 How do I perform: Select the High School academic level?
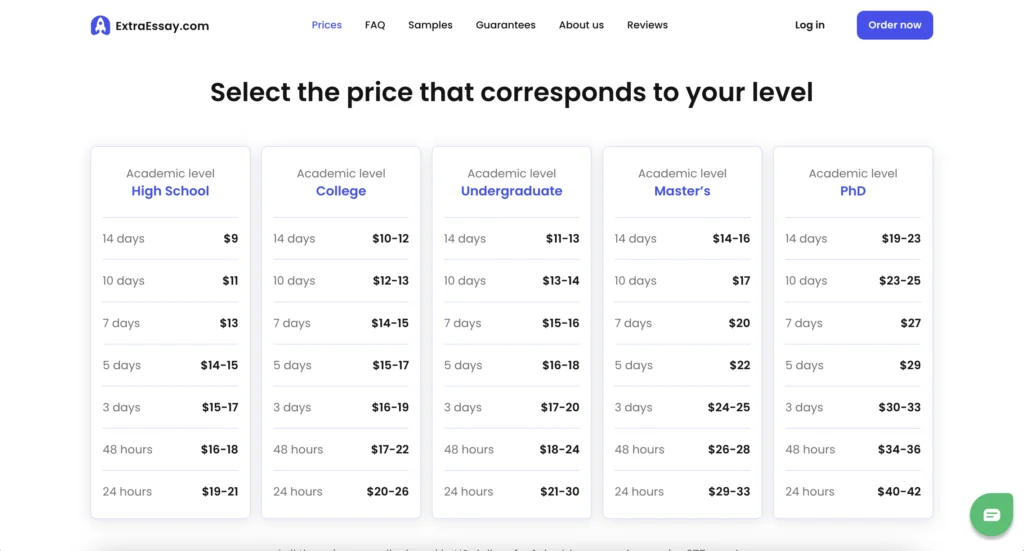(170, 191)
